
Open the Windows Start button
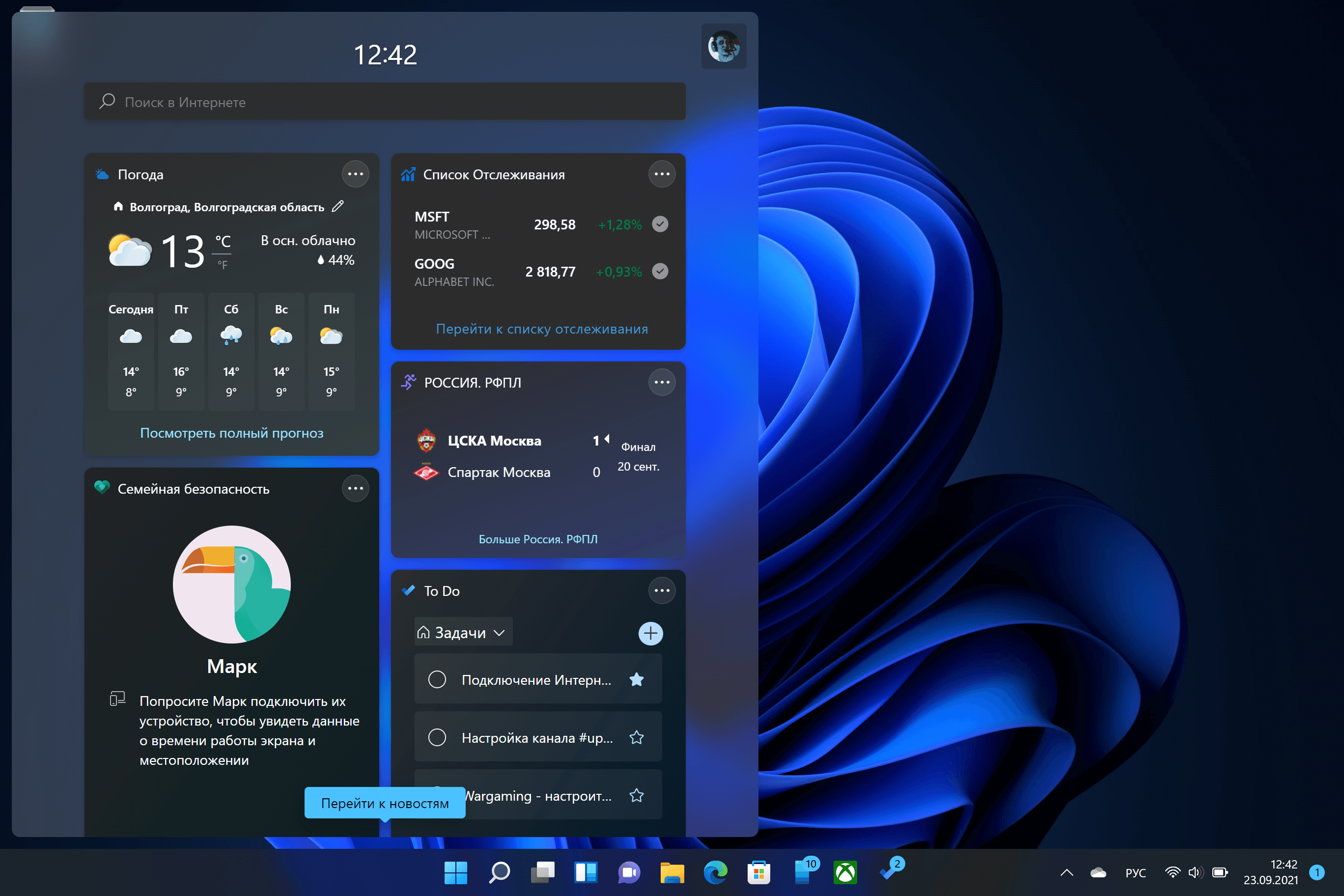click(x=455, y=872)
